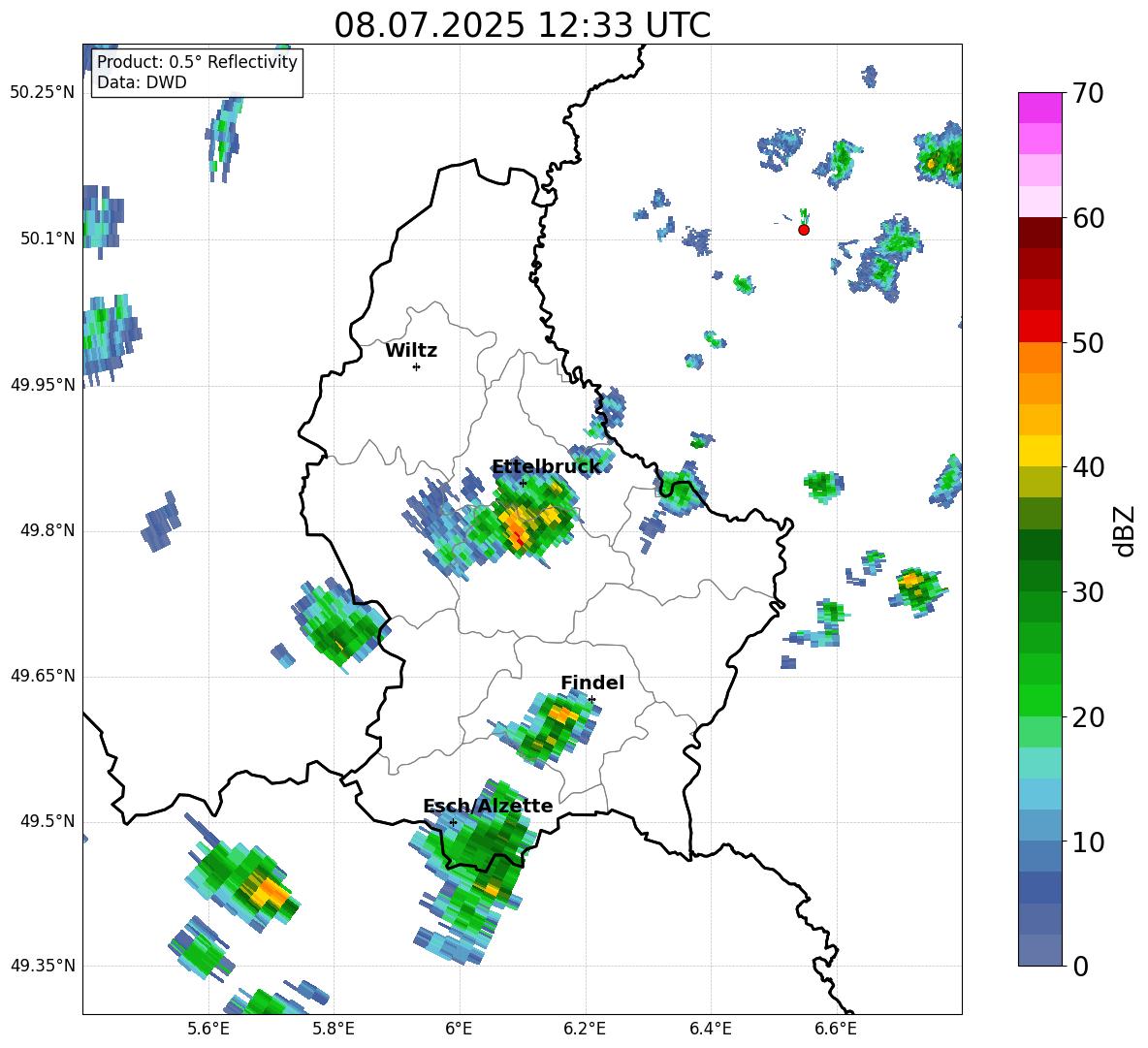This screenshot has height=1048, width=1148.
Task: Click the 40 value on colorbar
Action: (1088, 467)
